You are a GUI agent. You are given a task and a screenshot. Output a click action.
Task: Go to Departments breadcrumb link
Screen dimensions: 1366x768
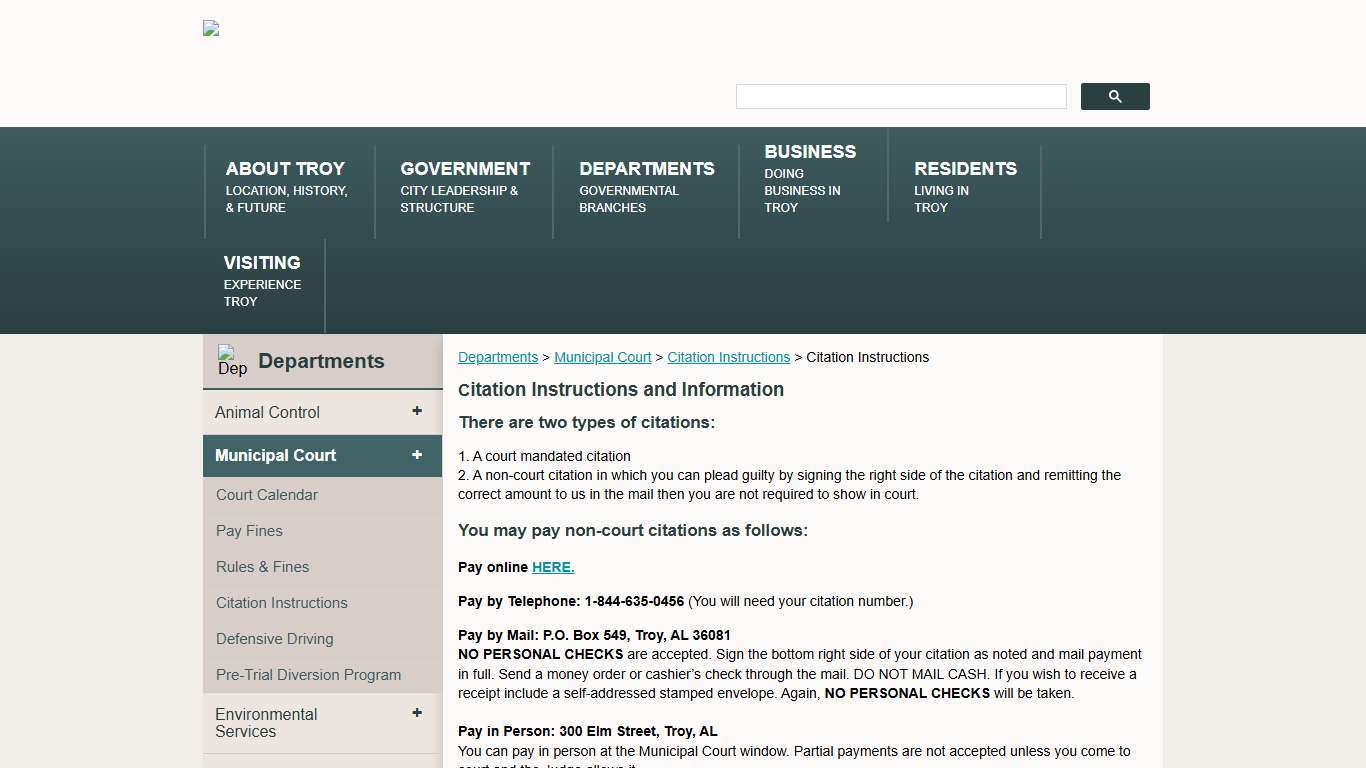pos(498,357)
